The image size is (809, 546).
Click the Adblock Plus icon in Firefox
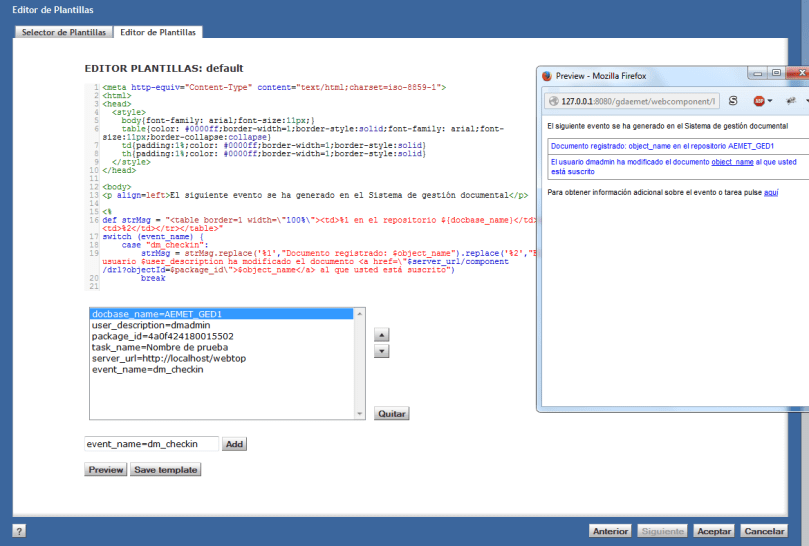tap(759, 101)
